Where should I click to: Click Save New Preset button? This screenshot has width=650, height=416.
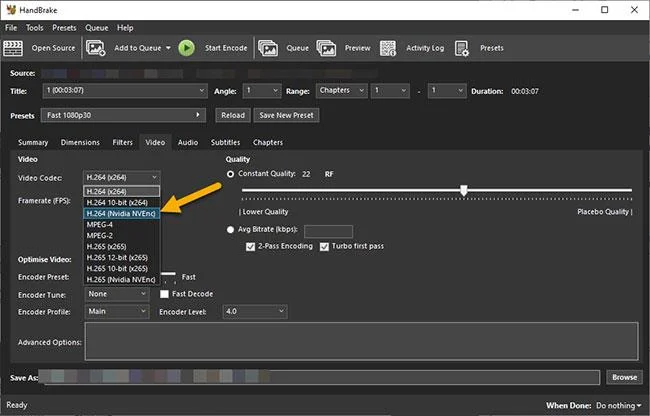286,115
